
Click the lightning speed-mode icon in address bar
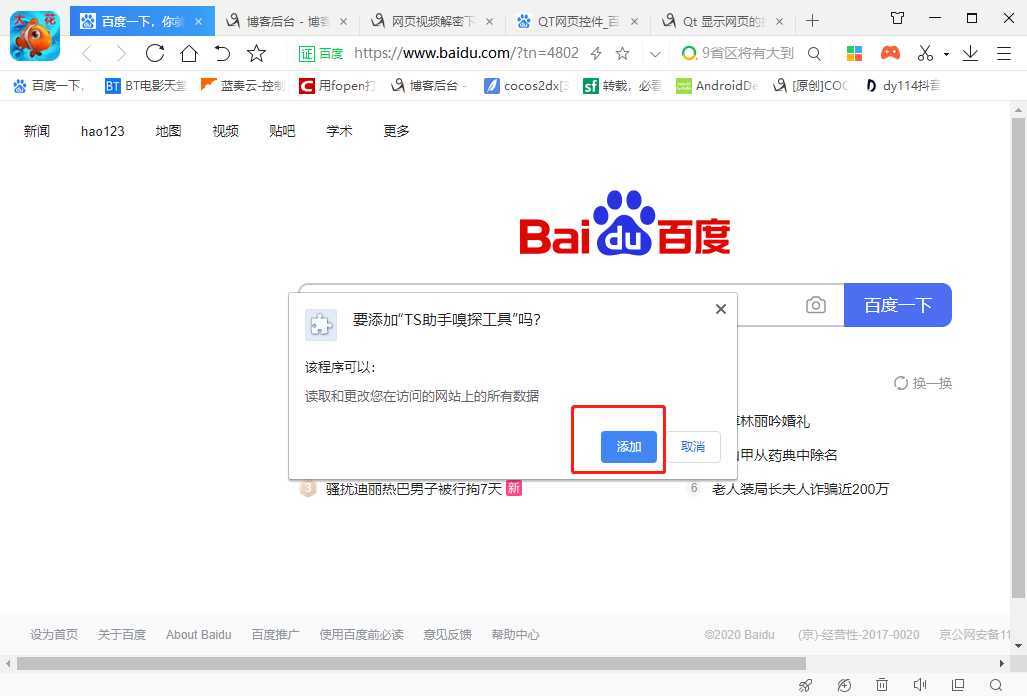pyautogui.click(x=596, y=54)
